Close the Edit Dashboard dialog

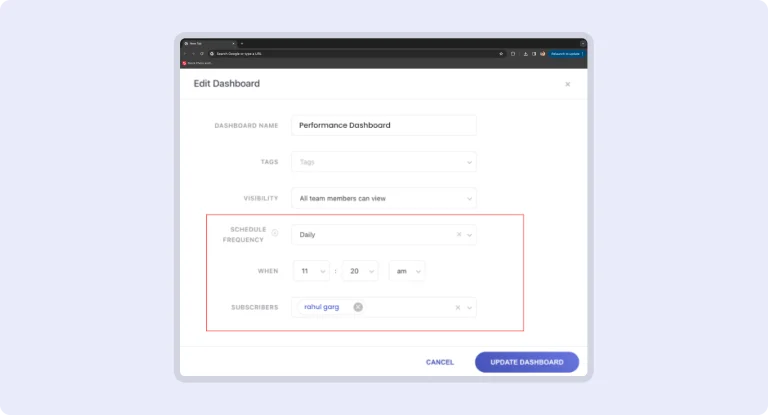click(567, 84)
